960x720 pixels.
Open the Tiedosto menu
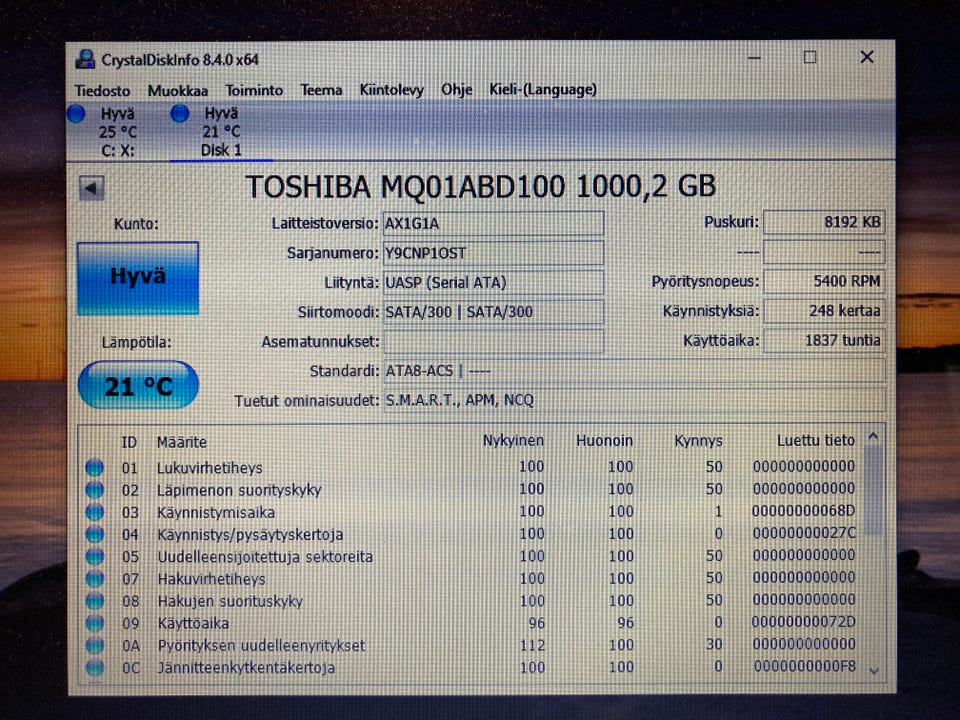[102, 90]
